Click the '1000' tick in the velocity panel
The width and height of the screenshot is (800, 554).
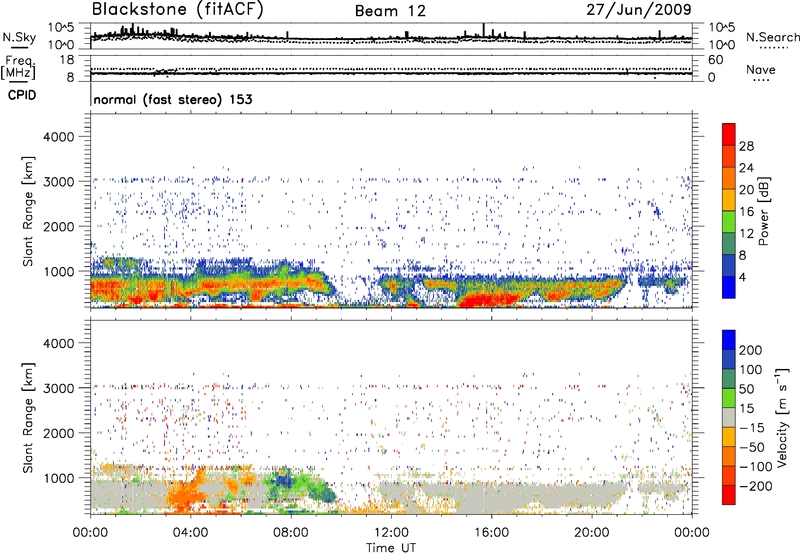click(58, 478)
